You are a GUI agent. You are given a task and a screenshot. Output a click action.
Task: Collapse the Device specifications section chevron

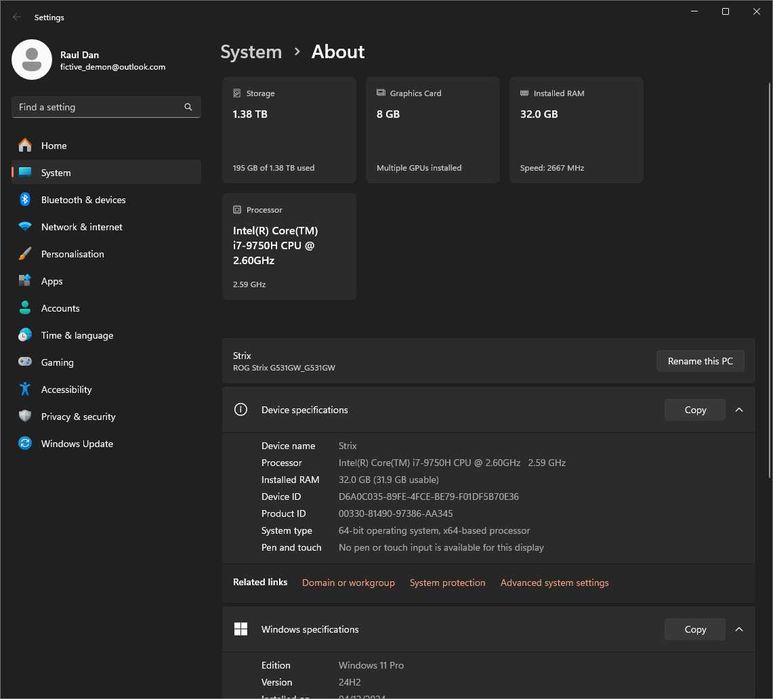739,410
